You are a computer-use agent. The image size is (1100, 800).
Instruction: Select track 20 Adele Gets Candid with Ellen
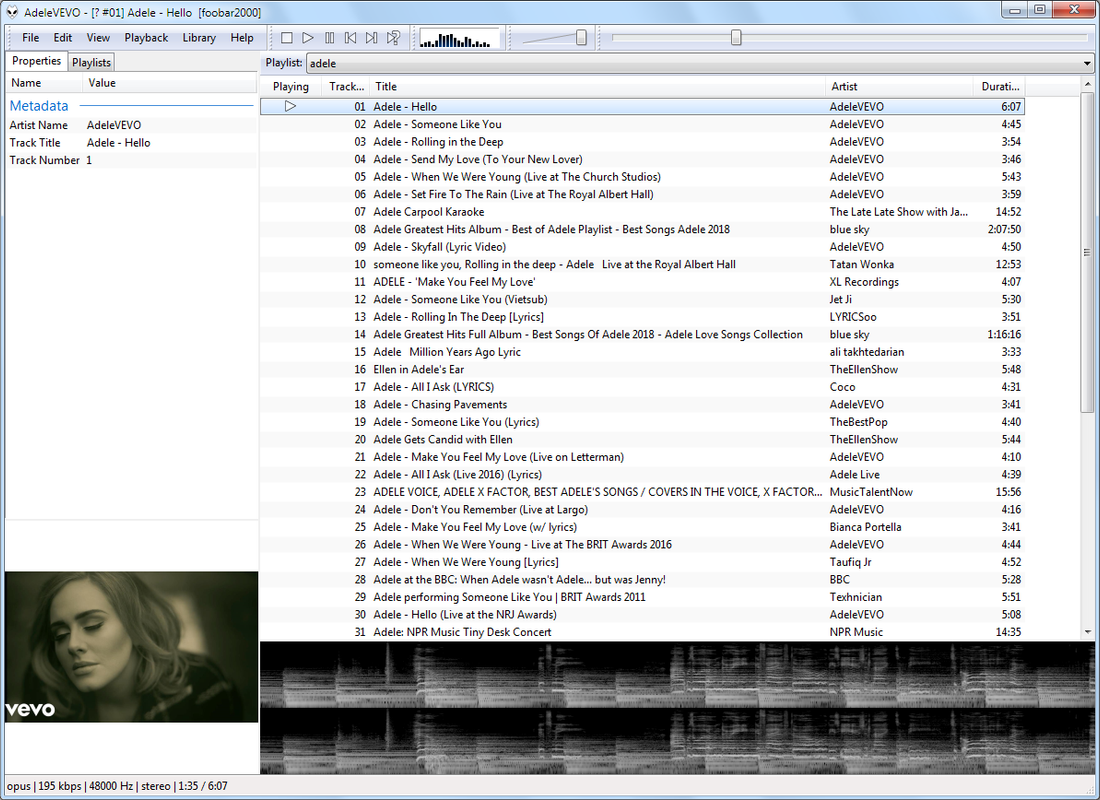(642, 440)
